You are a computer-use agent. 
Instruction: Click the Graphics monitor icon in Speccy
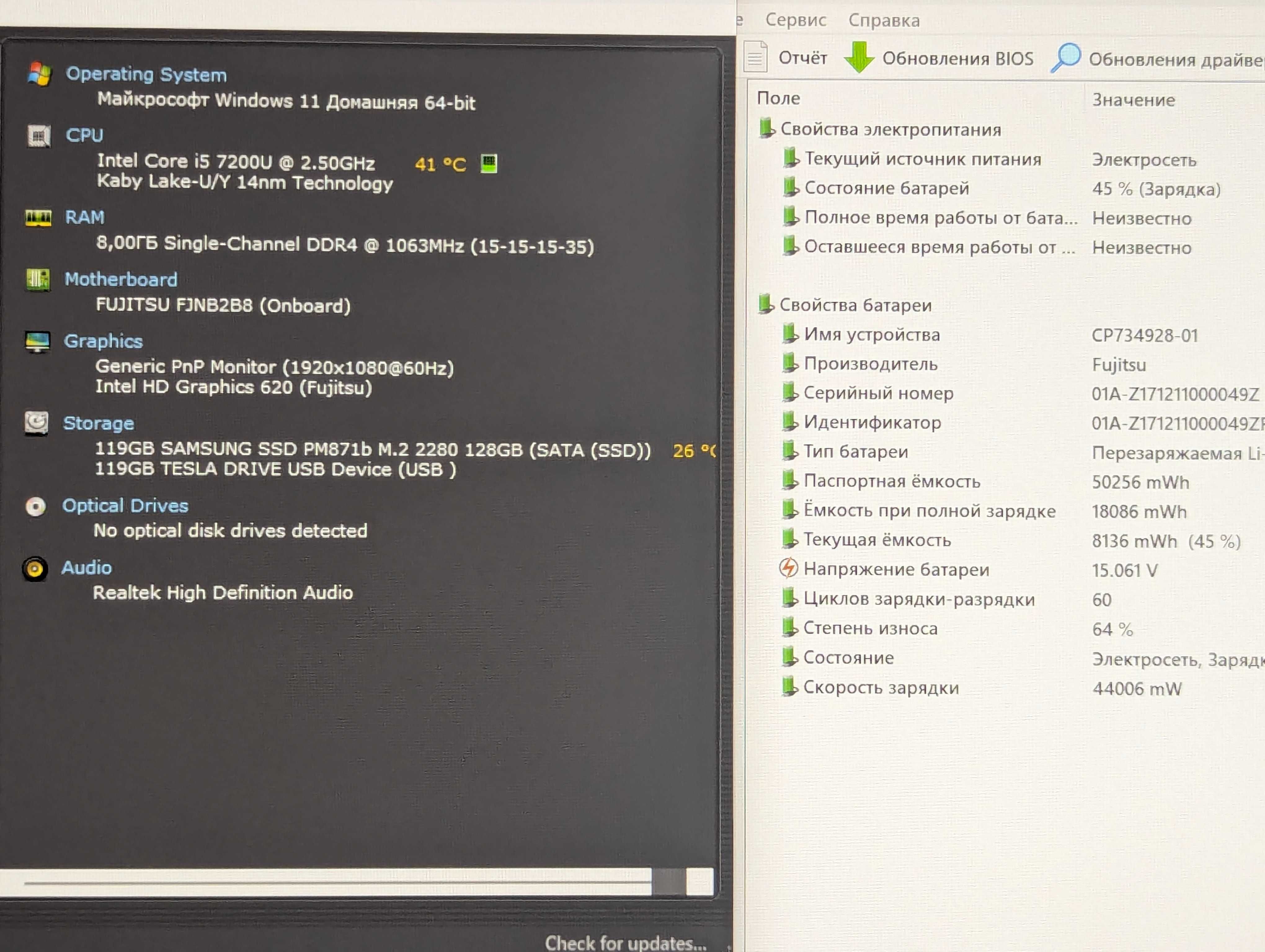38,342
